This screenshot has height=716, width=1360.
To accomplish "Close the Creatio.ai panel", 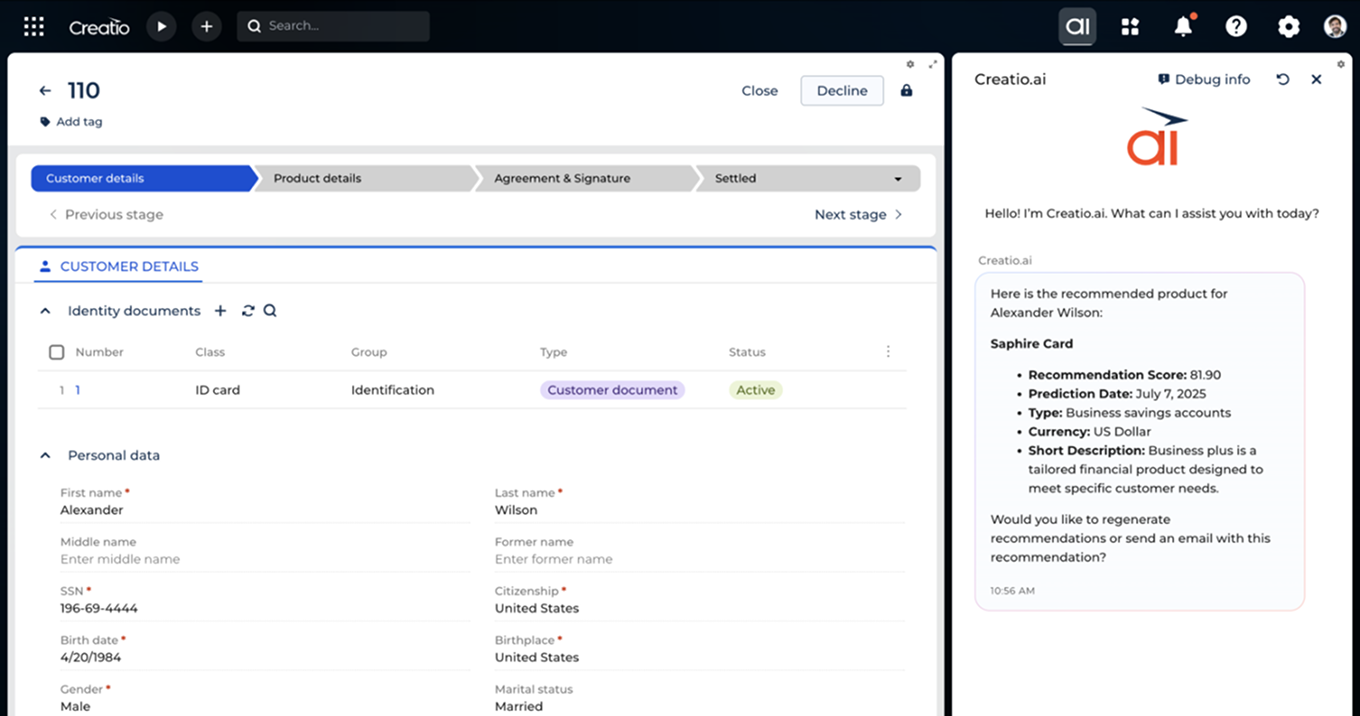I will 1316,79.
